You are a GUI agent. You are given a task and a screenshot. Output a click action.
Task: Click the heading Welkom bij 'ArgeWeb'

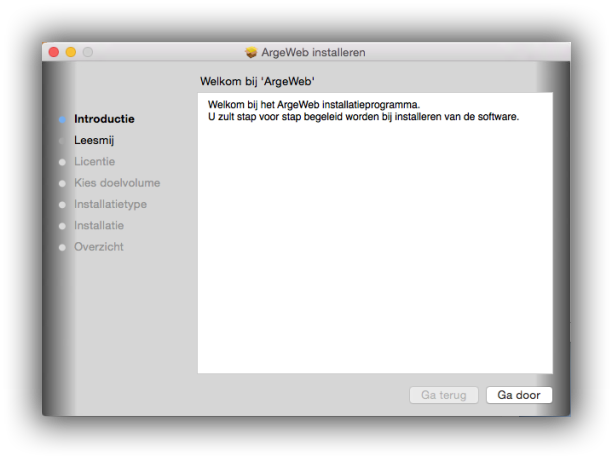coord(257,81)
